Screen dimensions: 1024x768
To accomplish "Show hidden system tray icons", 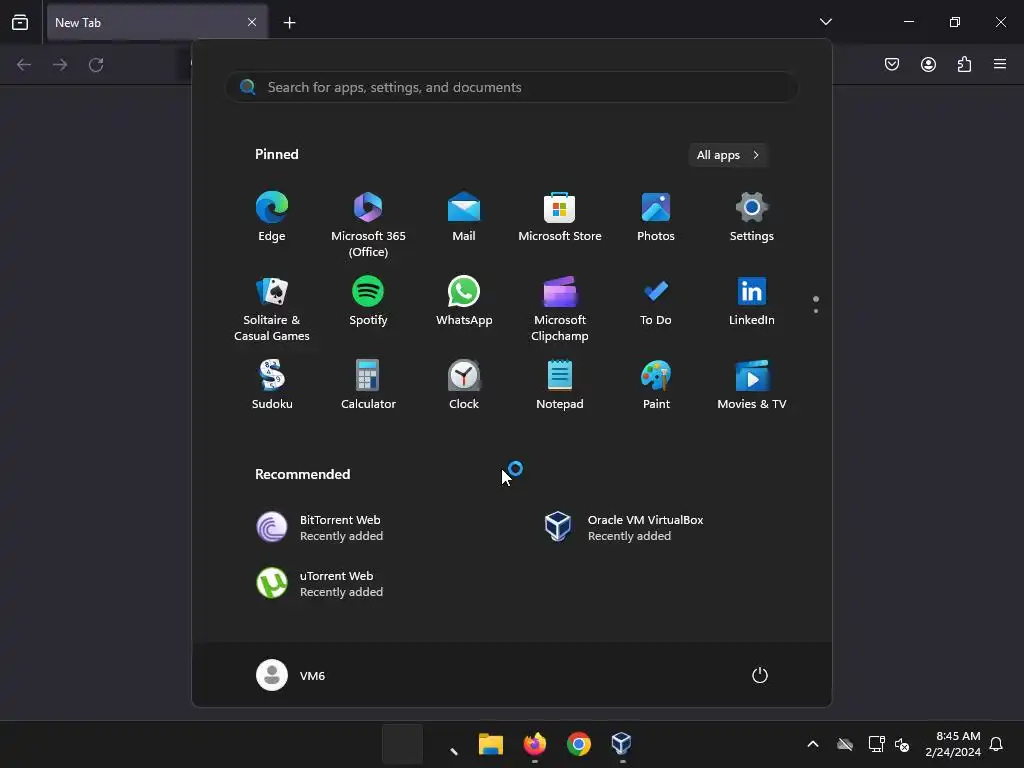I will 813,744.
